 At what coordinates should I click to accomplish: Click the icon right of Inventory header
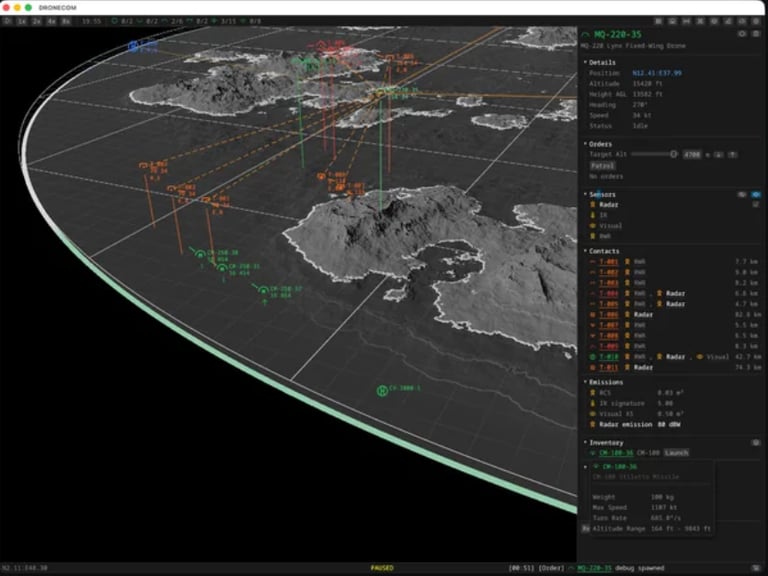[755, 442]
